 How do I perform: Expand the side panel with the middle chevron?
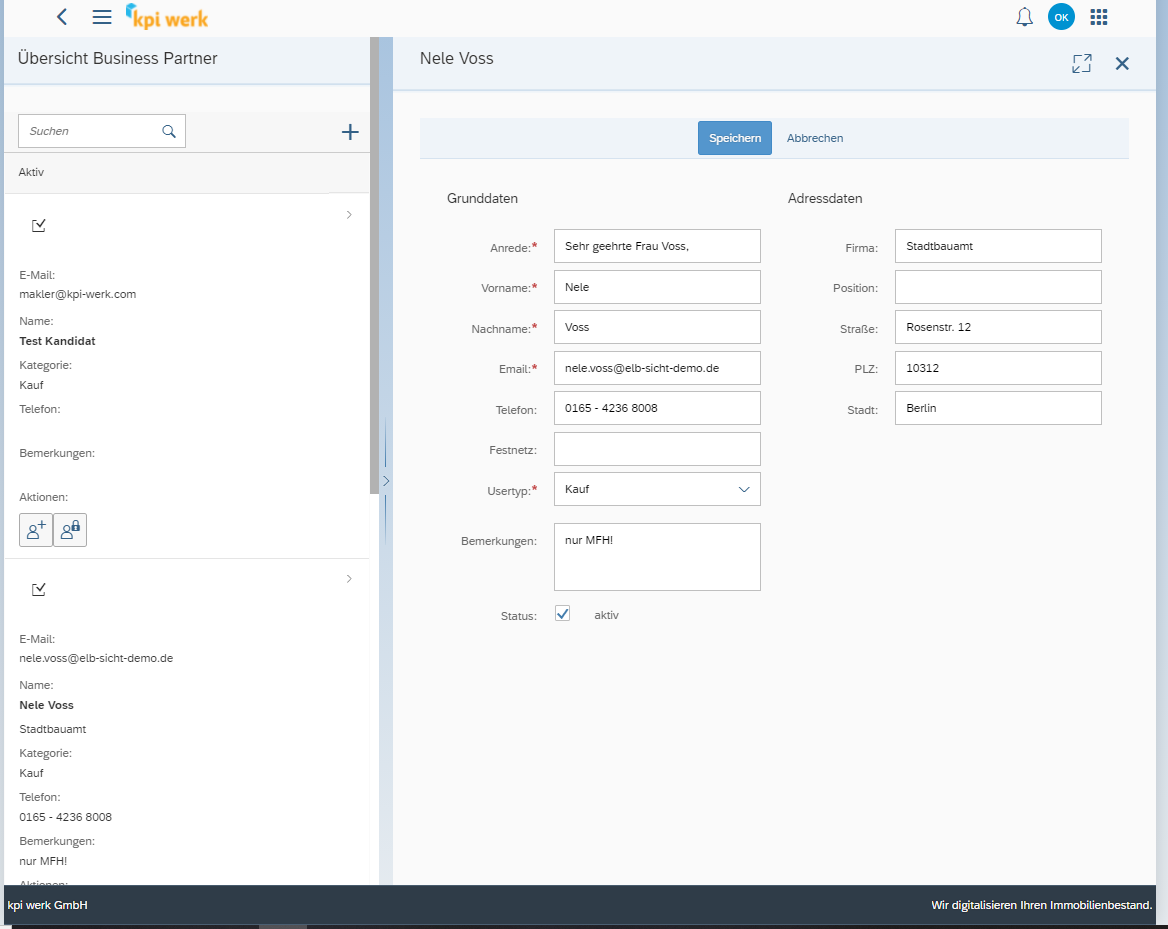pyautogui.click(x=386, y=480)
